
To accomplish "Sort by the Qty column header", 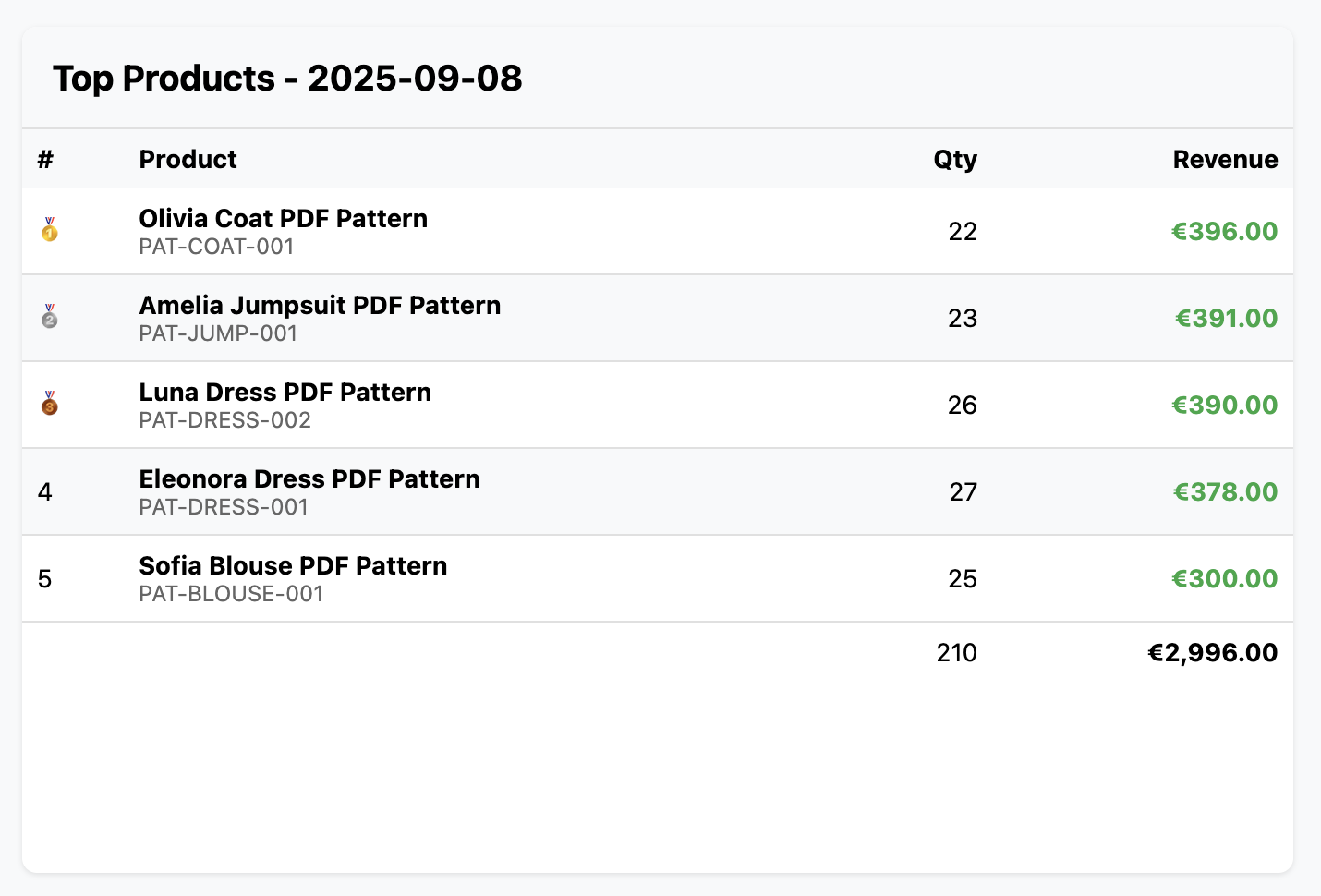I will (x=954, y=160).
